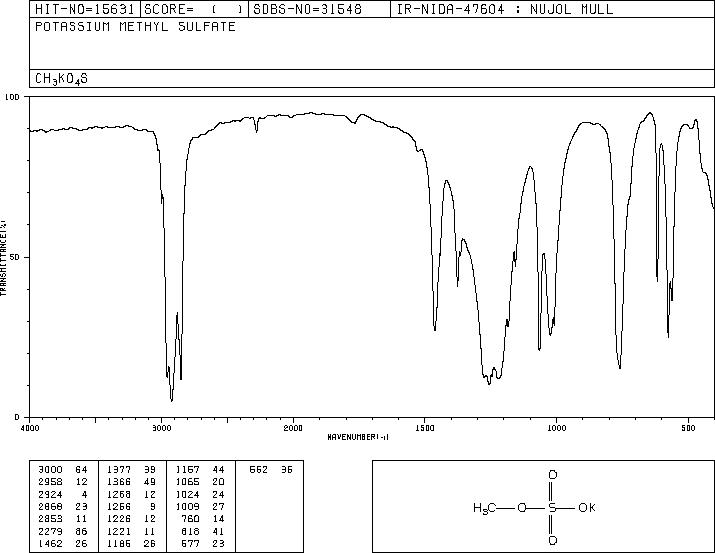Click the sulfur atom in structure diagram
The width and height of the screenshot is (715, 553).
tap(552, 507)
